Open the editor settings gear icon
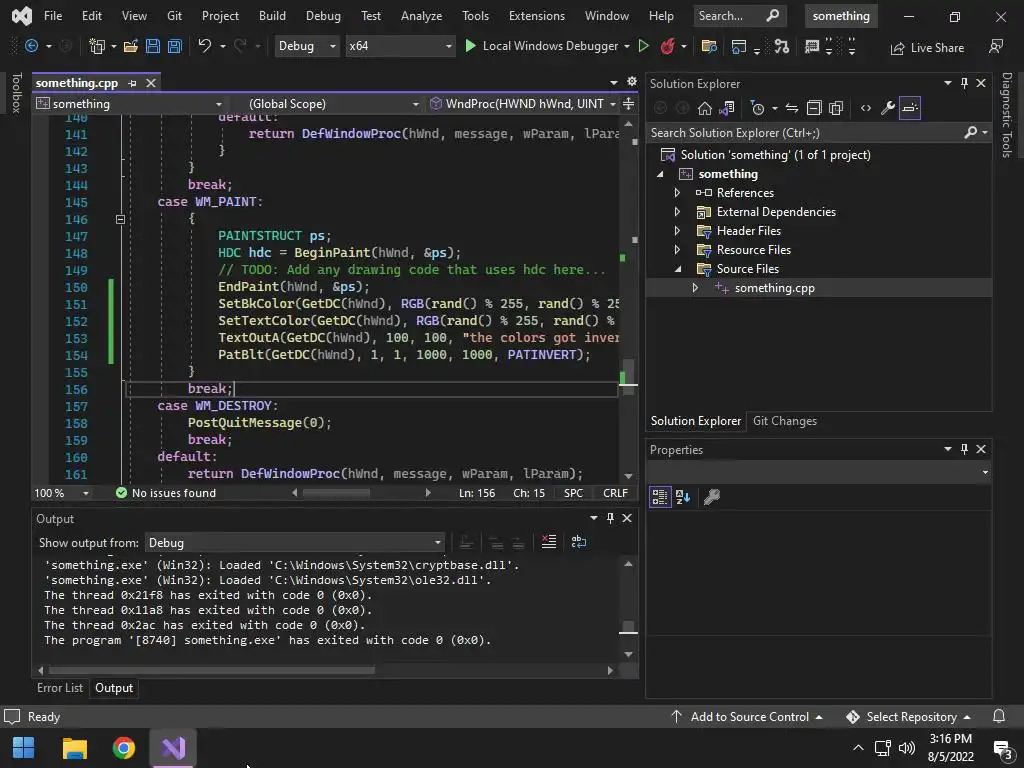This screenshot has width=1024, height=768. [x=632, y=82]
